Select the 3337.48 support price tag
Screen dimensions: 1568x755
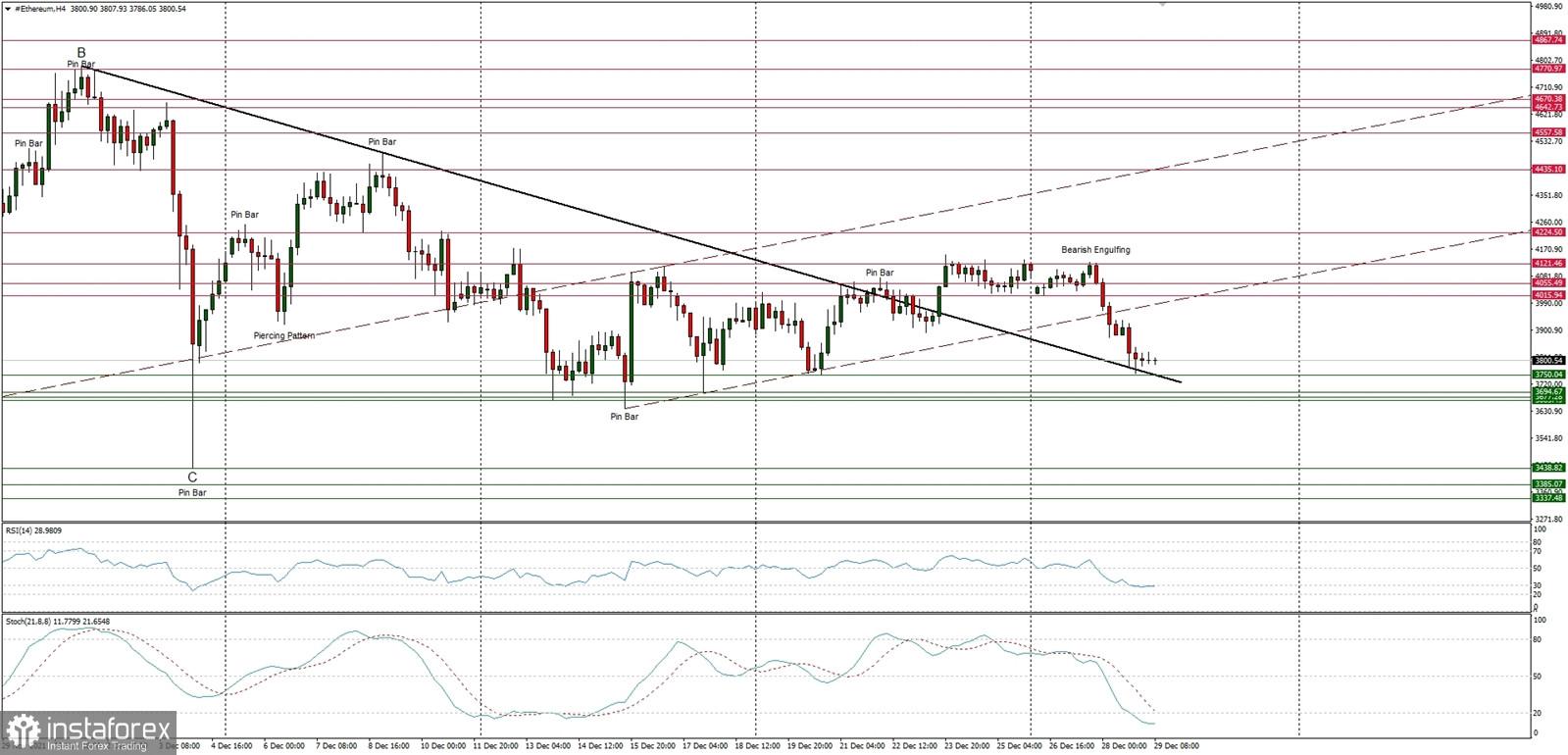tap(1548, 498)
